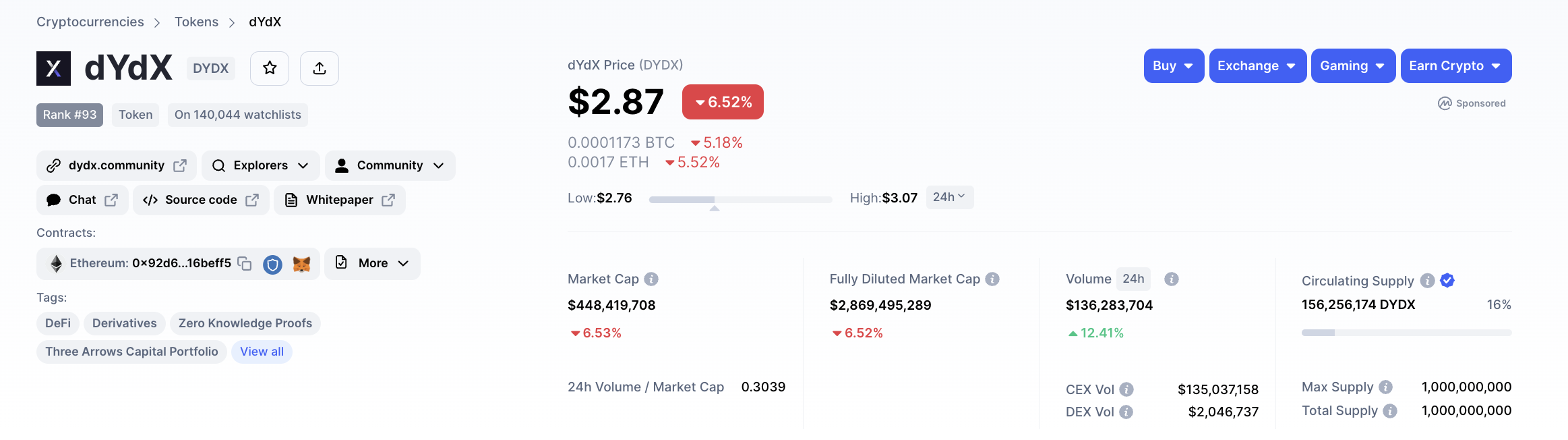Star dYdX to add to watchlist
The image size is (1568, 440).
[270, 68]
